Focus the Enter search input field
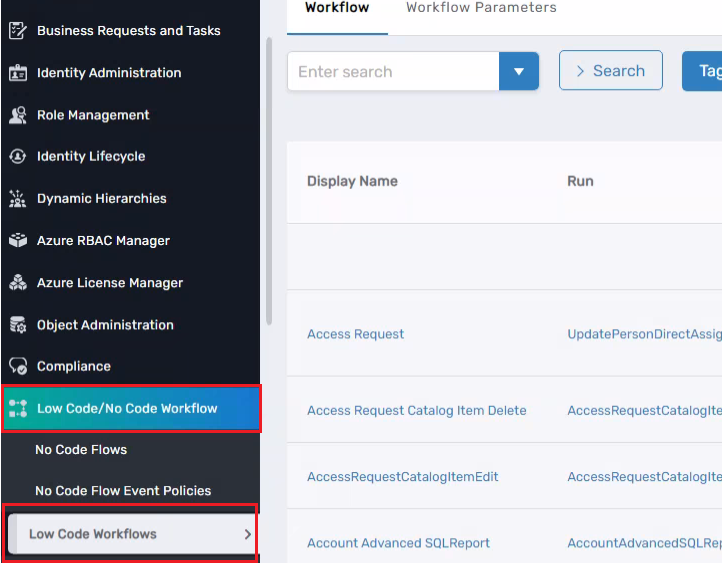723x563 pixels. (393, 71)
